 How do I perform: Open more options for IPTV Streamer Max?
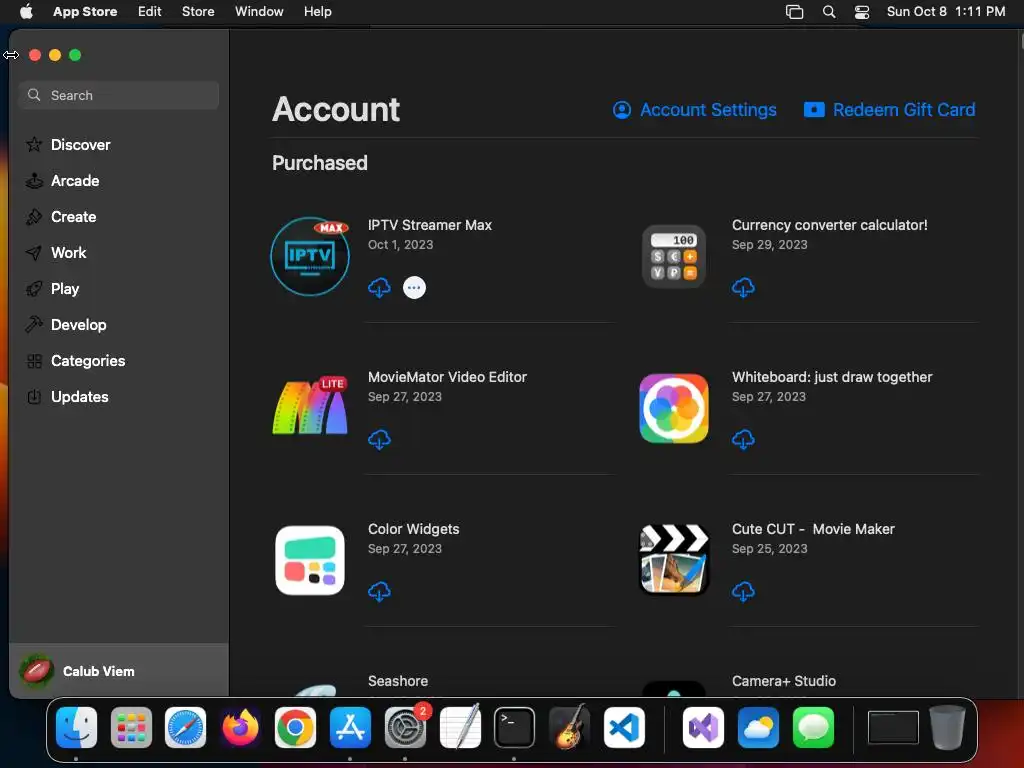[414, 287]
